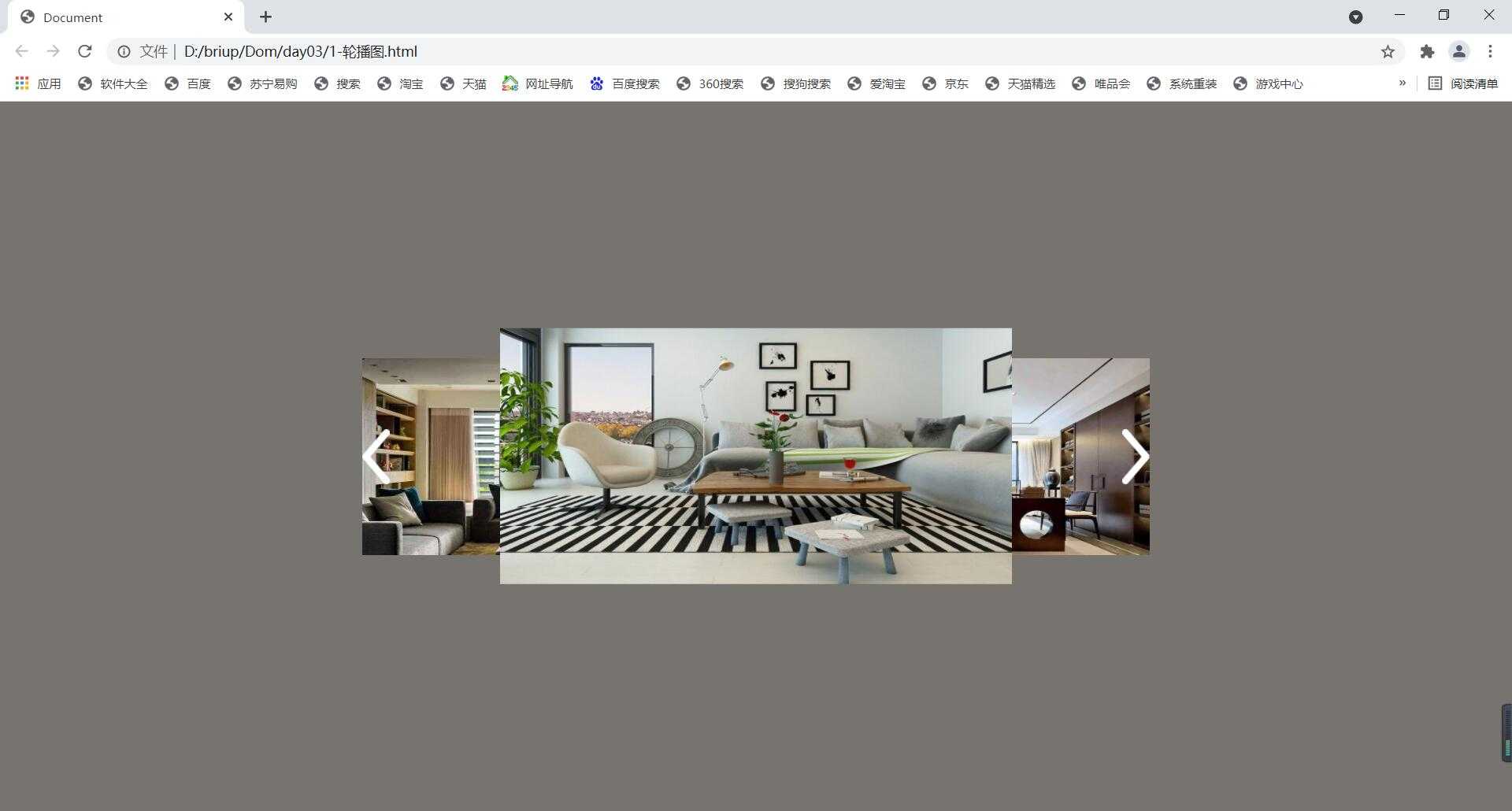Open the 百度 bookmark
Viewport: 1512px width, 811px height.
[x=187, y=83]
